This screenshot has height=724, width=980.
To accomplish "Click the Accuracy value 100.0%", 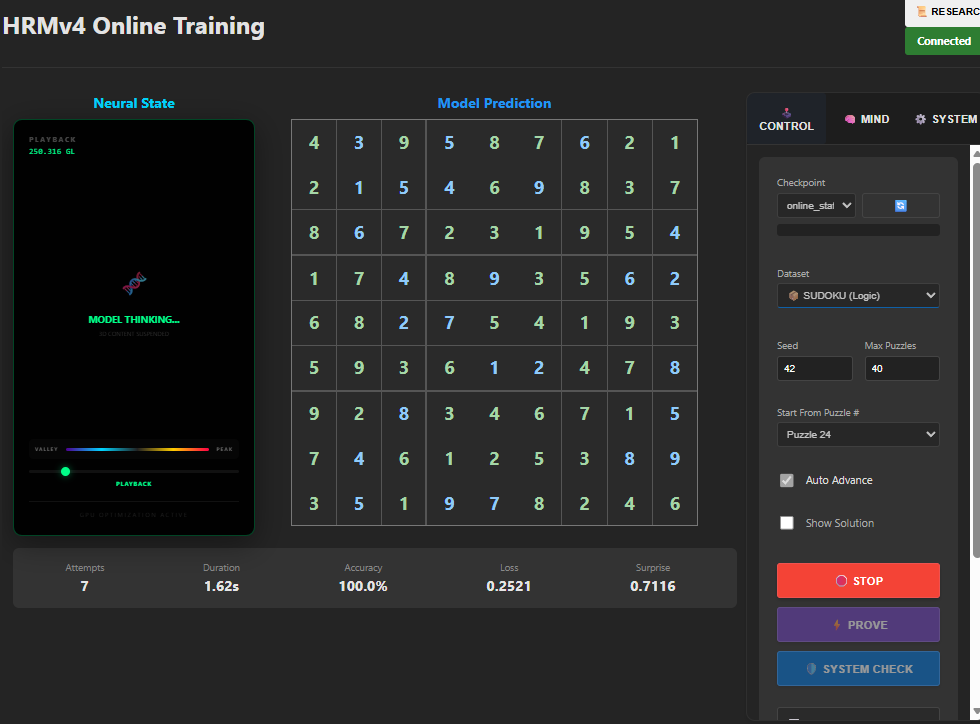I will (363, 586).
